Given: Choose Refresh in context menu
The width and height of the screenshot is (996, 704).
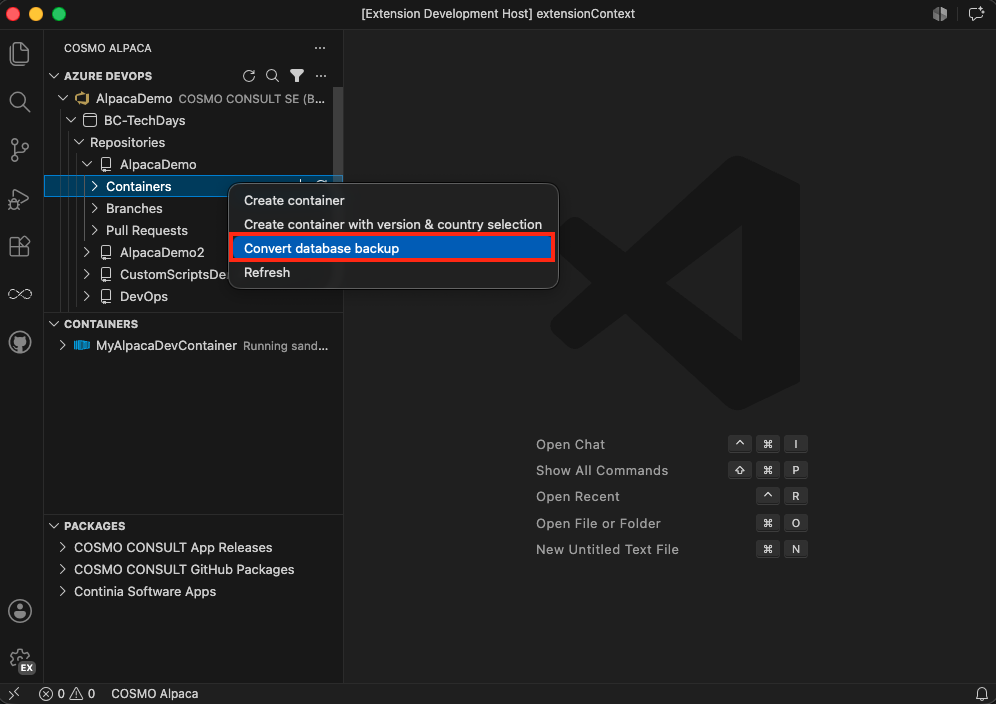Looking at the screenshot, I should [x=393, y=272].
